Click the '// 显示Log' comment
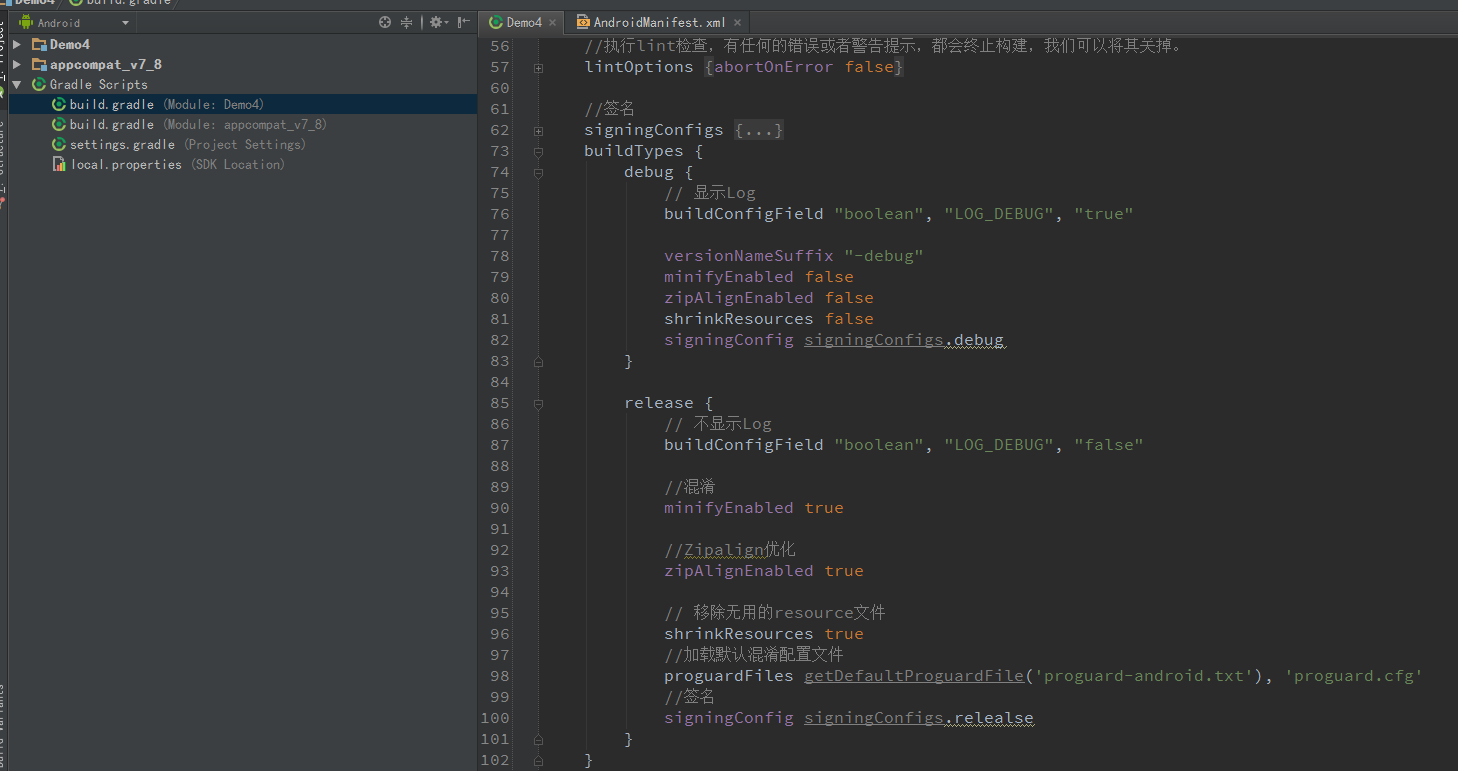1458x771 pixels. (x=710, y=193)
